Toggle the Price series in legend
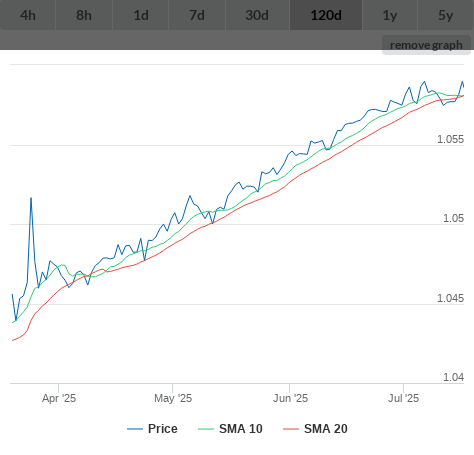474x455 pixels. [162, 429]
